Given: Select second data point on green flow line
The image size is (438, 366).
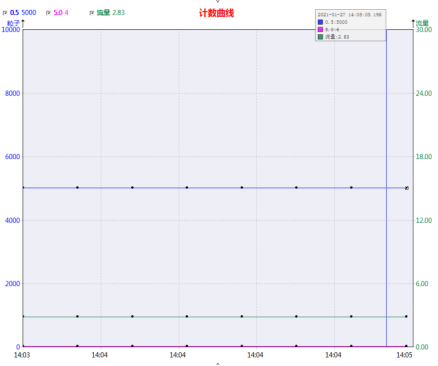Looking at the screenshot, I should tap(77, 316).
